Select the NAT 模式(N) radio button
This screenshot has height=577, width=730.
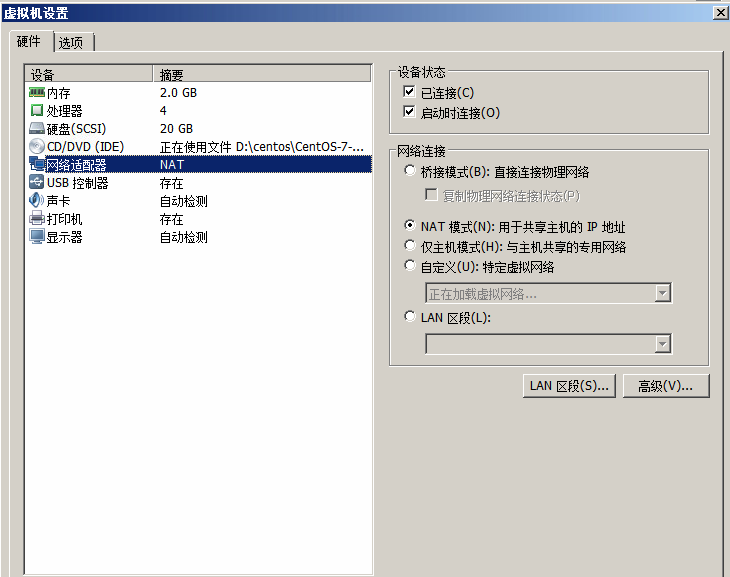tap(410, 225)
